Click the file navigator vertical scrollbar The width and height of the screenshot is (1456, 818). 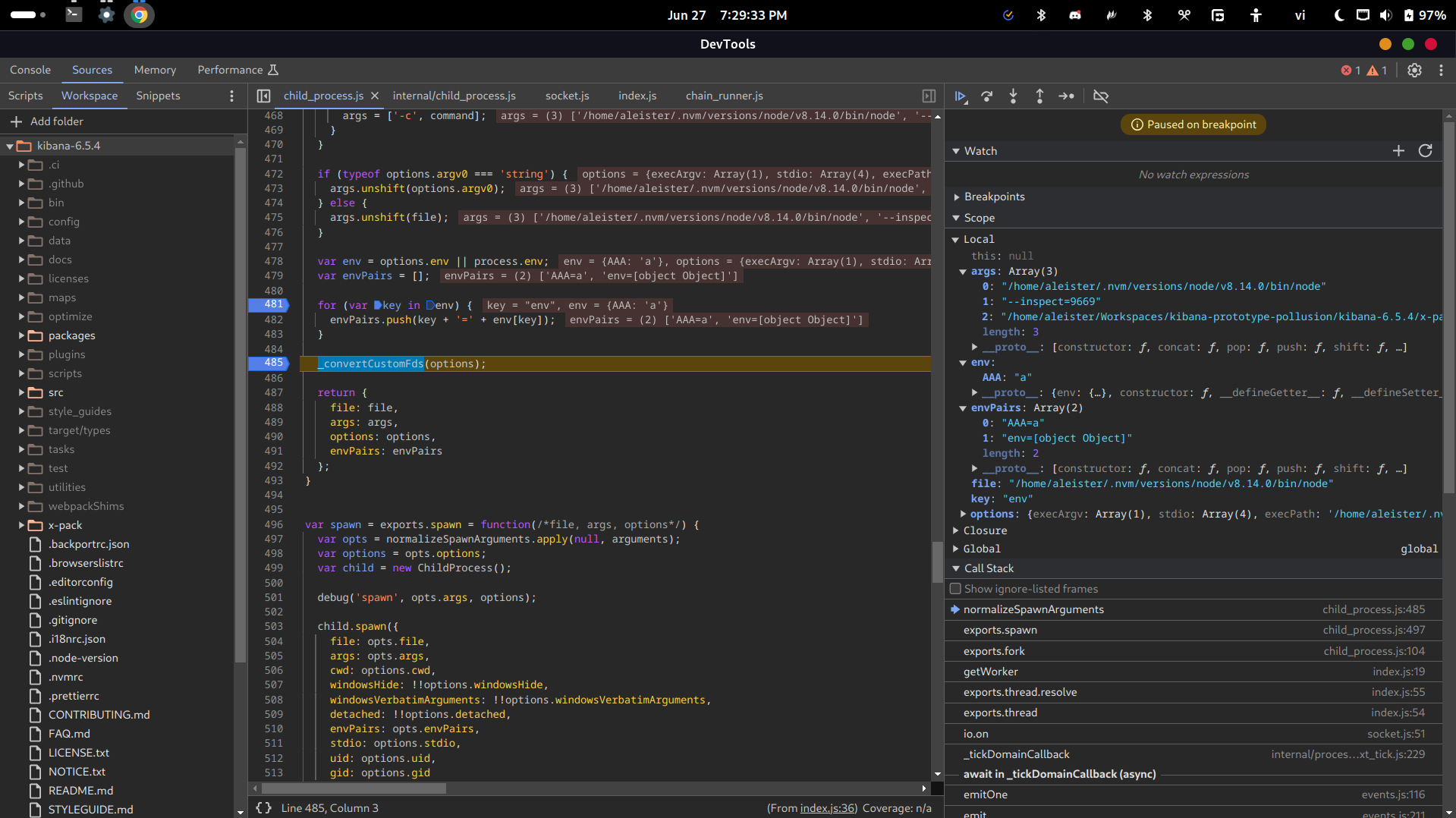pos(241,406)
